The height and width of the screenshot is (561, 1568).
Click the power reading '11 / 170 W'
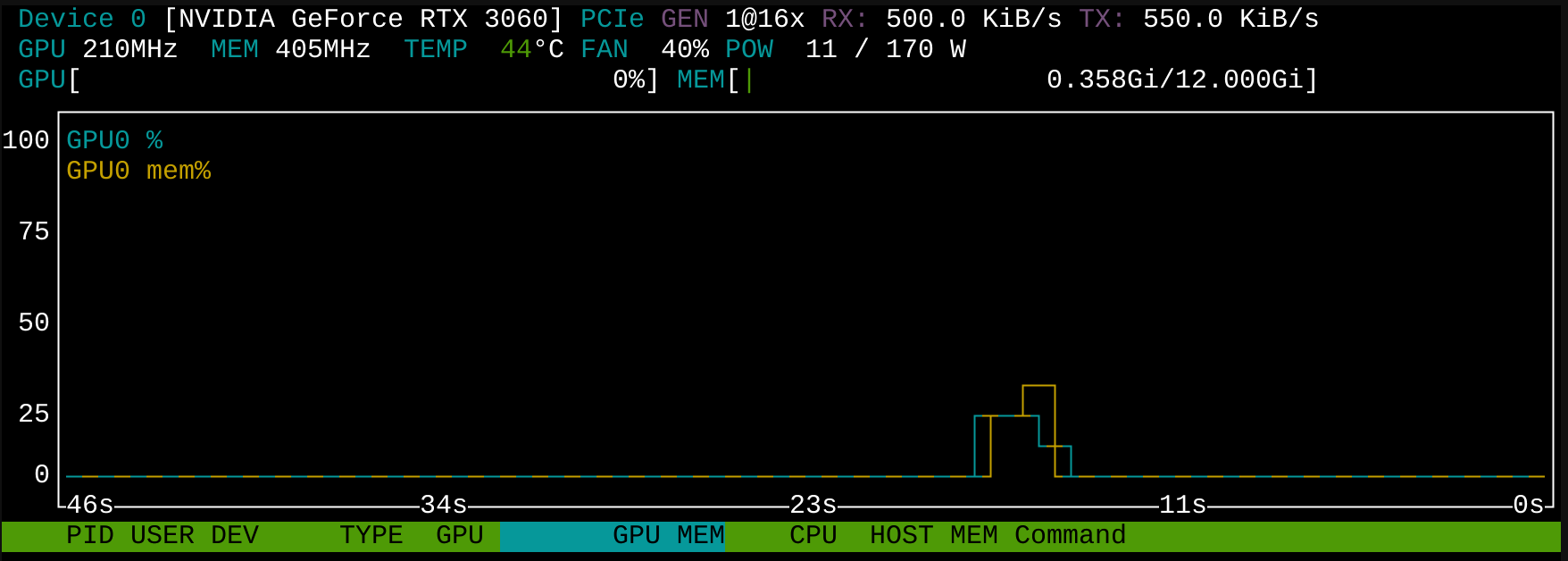click(x=886, y=49)
